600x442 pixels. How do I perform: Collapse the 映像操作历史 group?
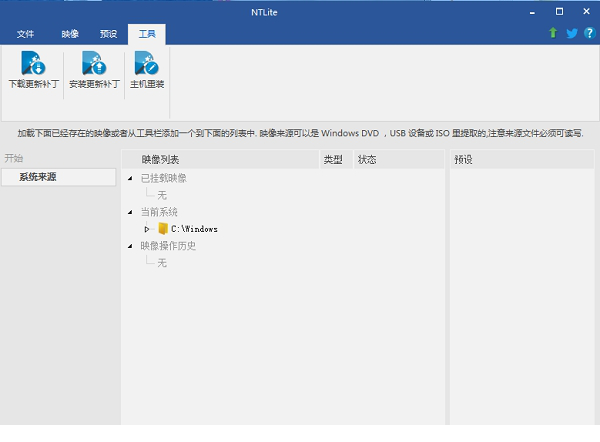[x=130, y=246]
